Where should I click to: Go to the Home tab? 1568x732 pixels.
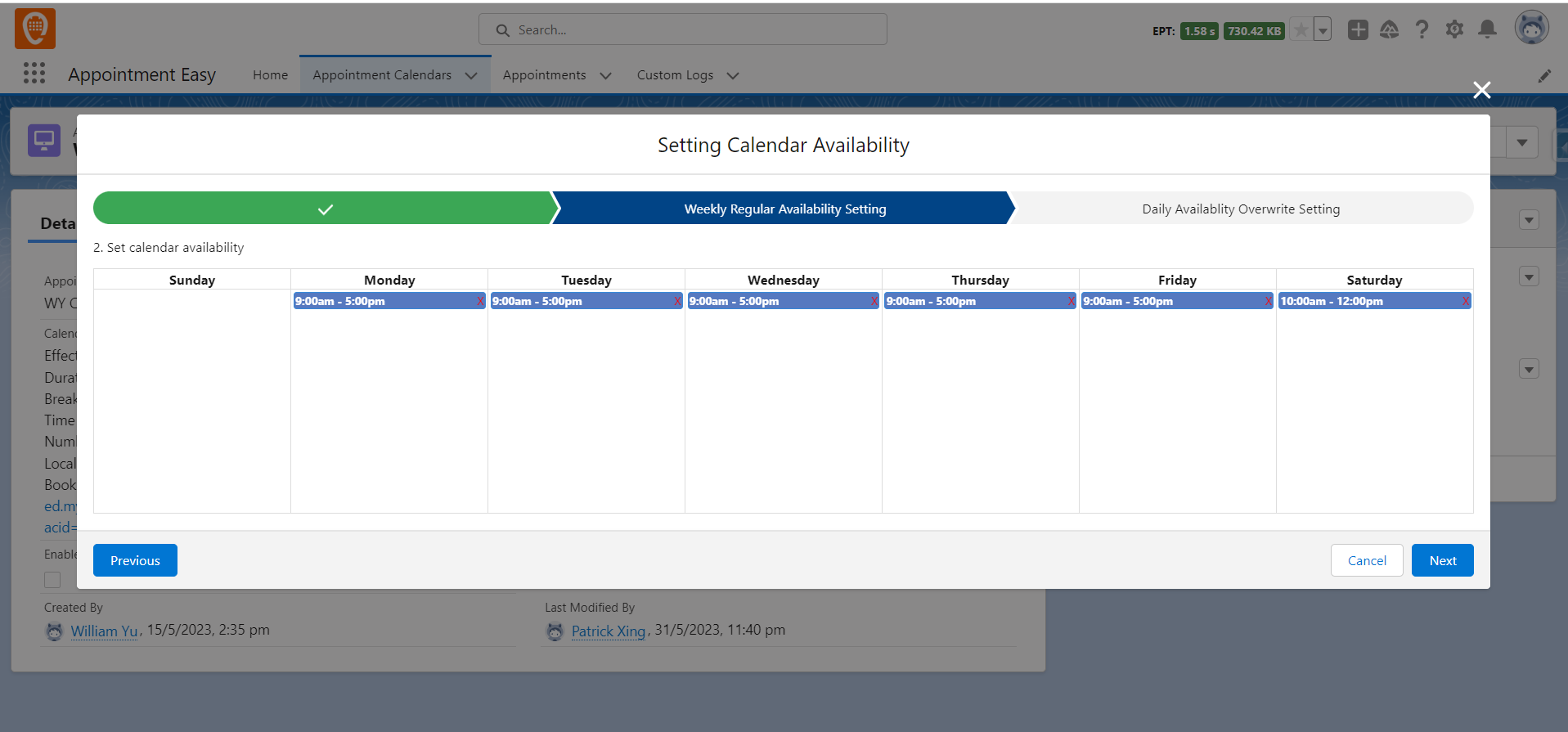270,75
